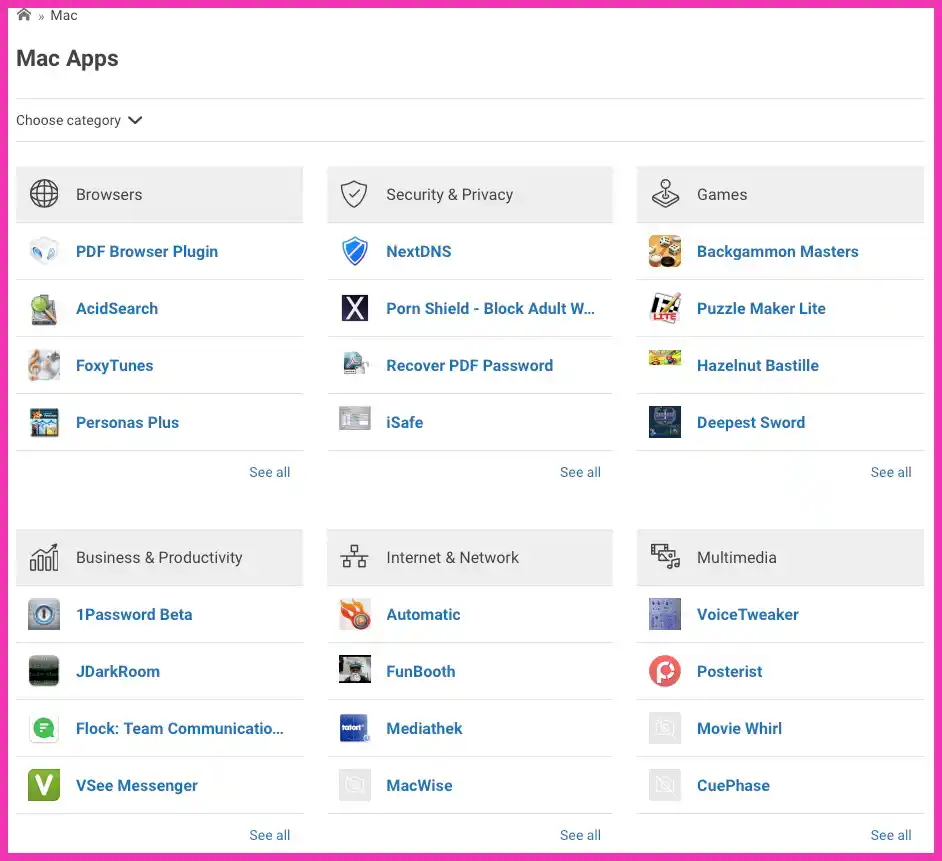Click the Security & Privacy shield icon

click(x=354, y=194)
